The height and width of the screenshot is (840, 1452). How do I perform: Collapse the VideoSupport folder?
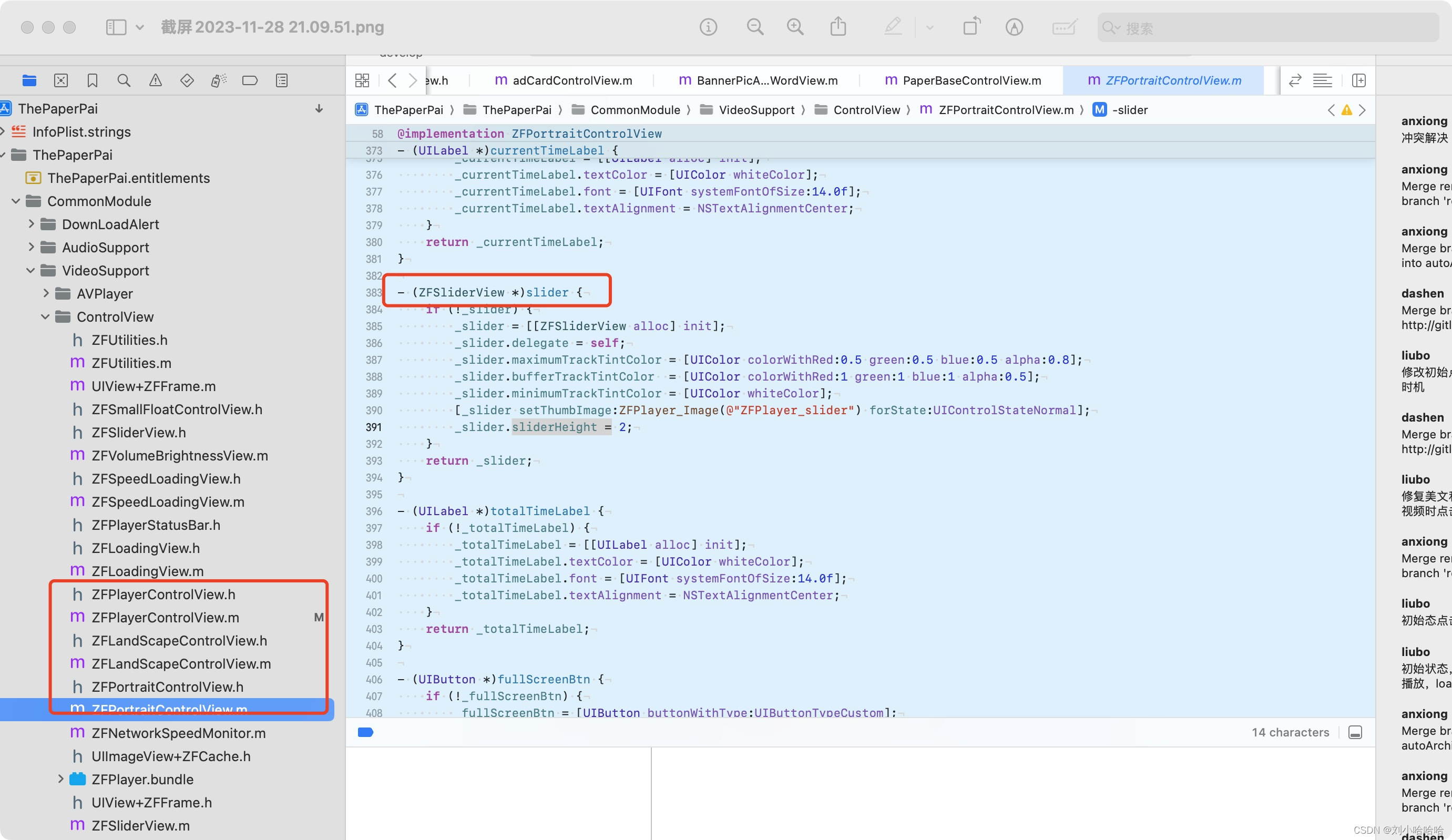(30, 270)
